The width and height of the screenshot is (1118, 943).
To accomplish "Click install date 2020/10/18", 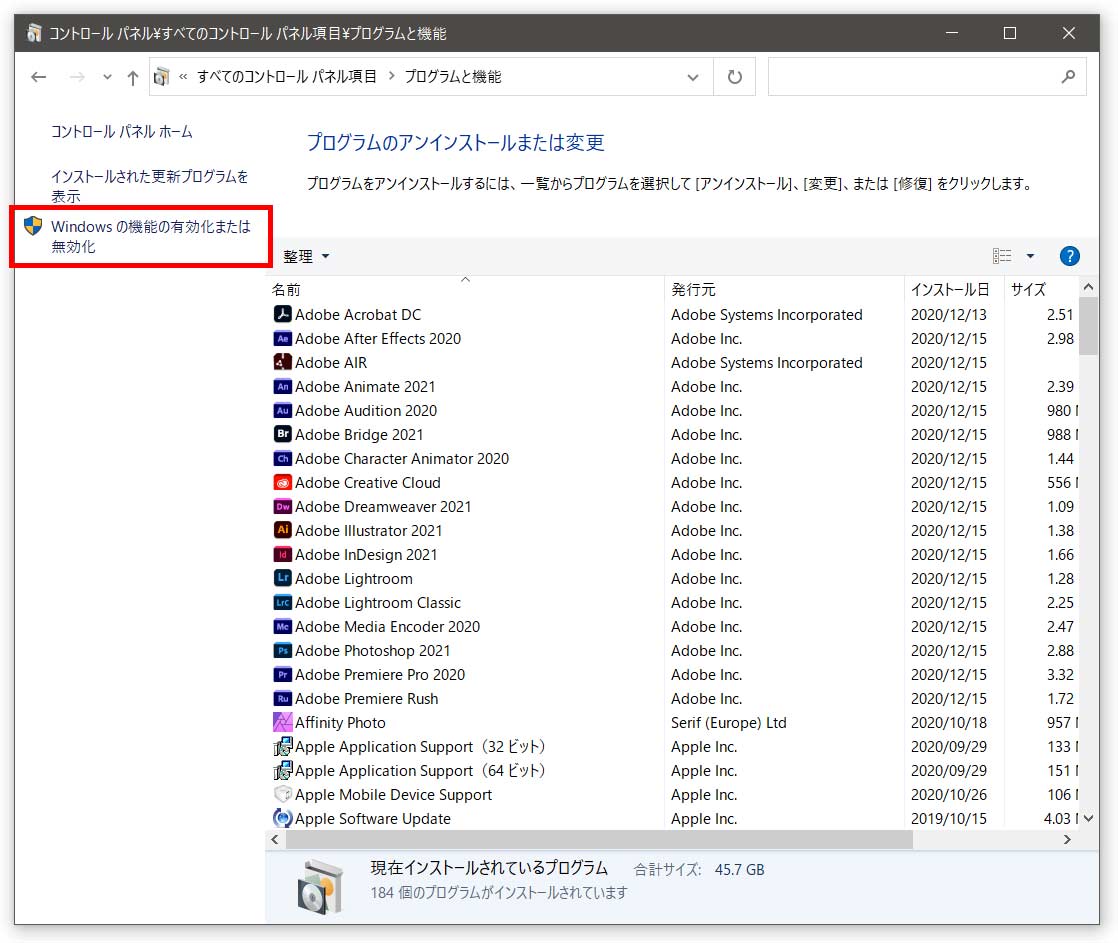I will click(x=949, y=723).
